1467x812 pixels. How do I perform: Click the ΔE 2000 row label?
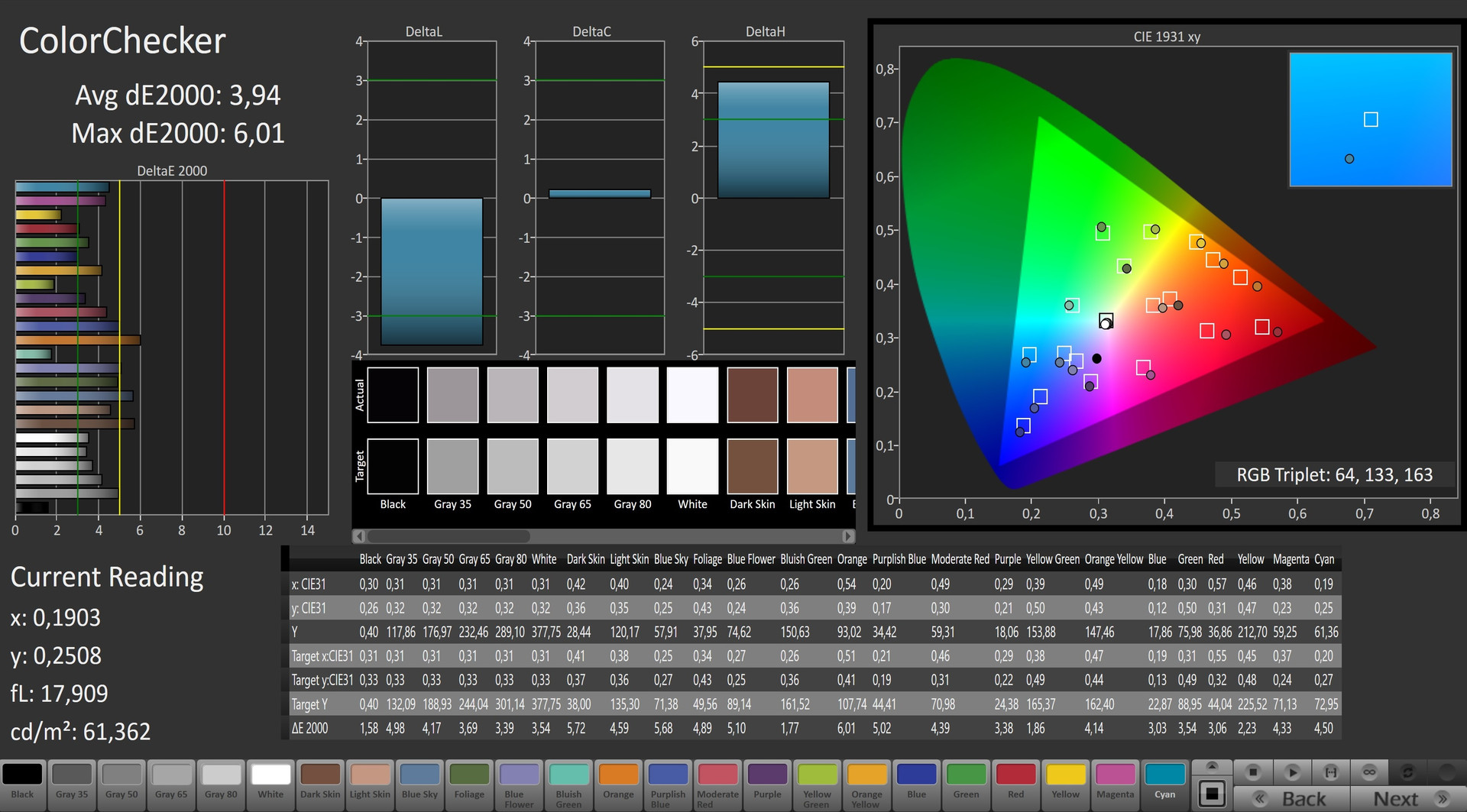(x=309, y=728)
